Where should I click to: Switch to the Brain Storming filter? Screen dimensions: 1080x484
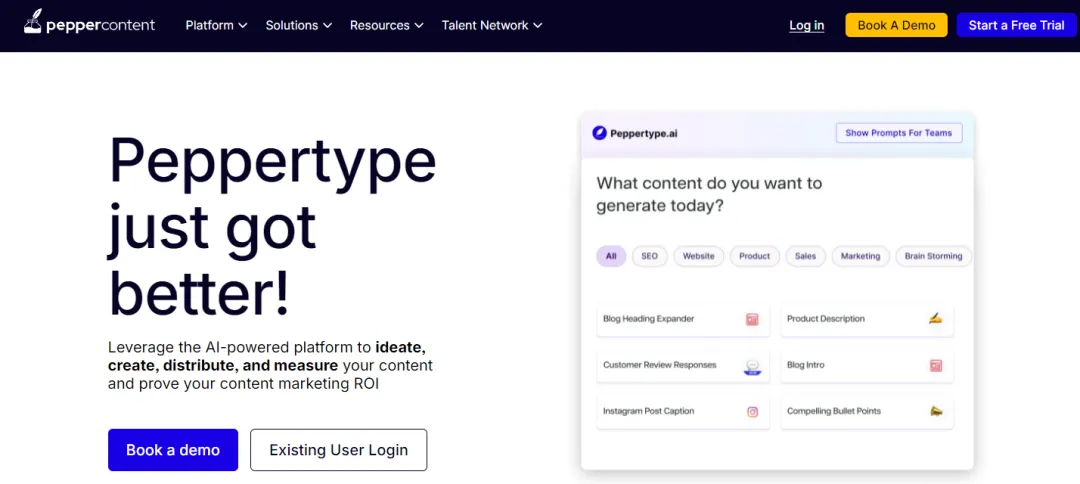933,256
